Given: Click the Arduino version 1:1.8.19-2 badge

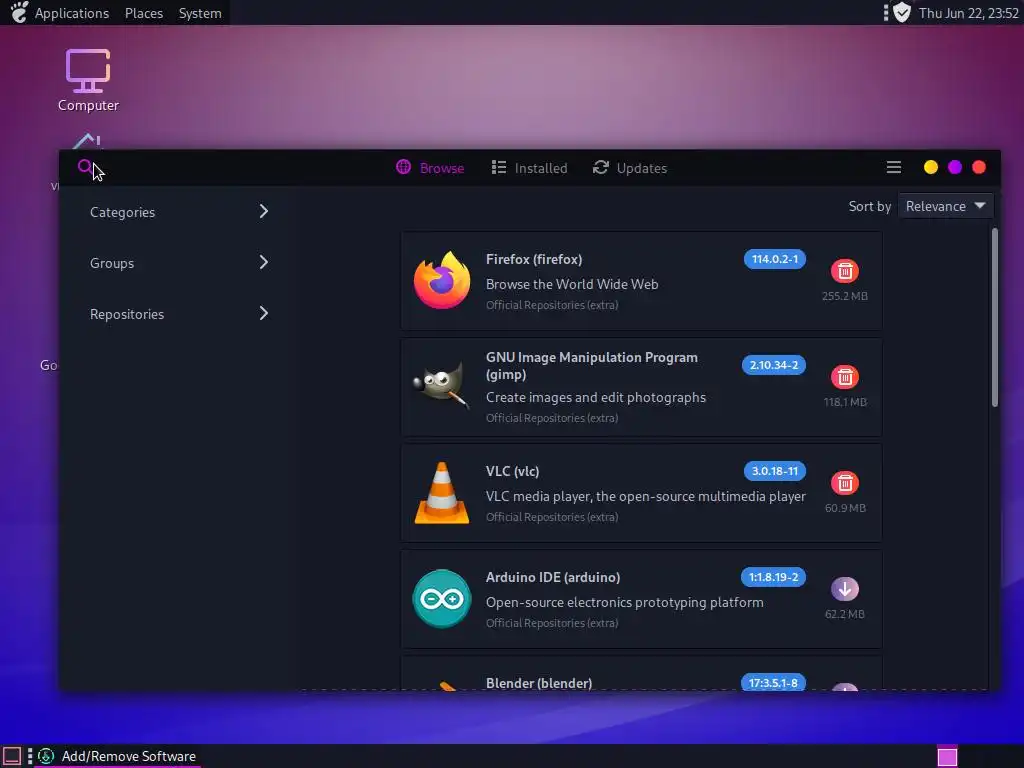Looking at the screenshot, I should point(773,577).
